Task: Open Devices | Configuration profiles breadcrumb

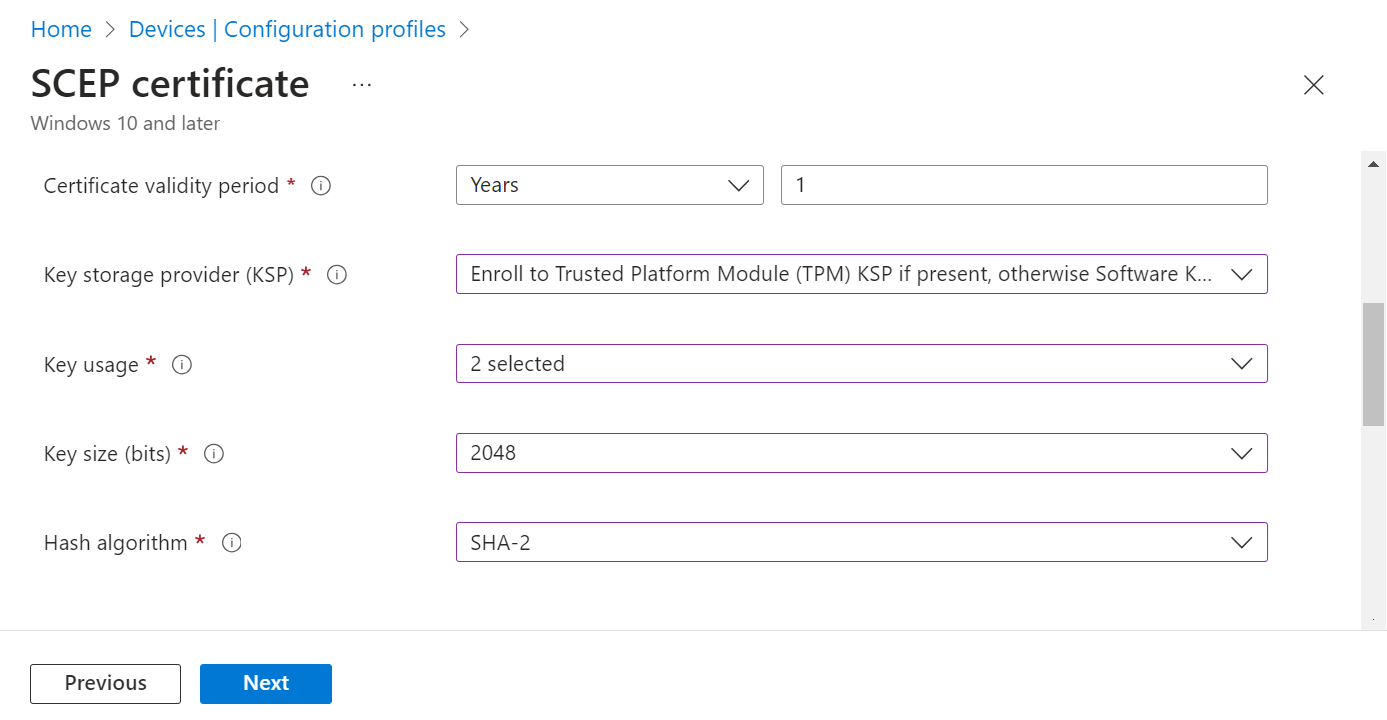Action: (x=287, y=30)
